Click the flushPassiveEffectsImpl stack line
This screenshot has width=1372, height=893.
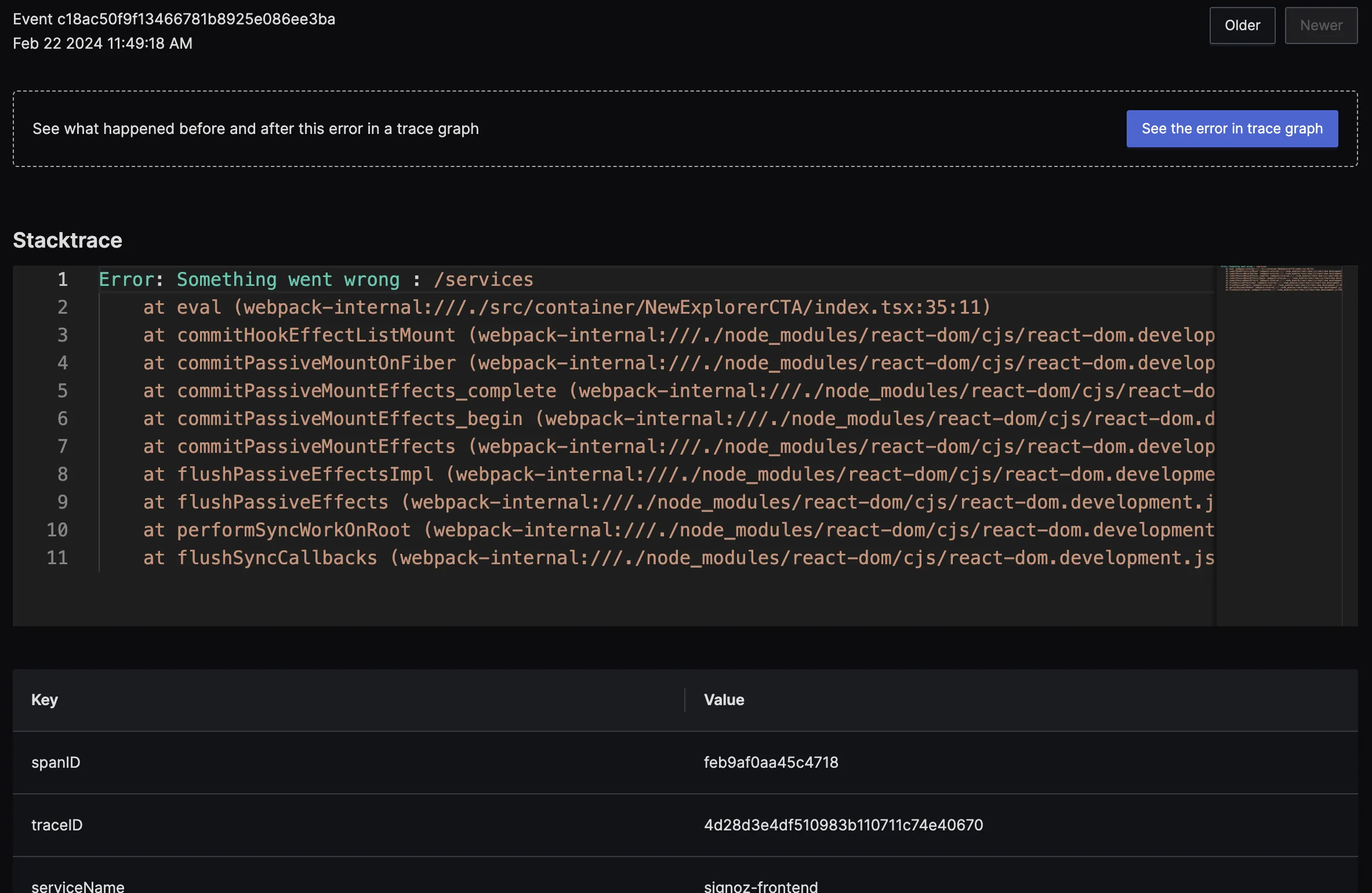tap(679, 474)
